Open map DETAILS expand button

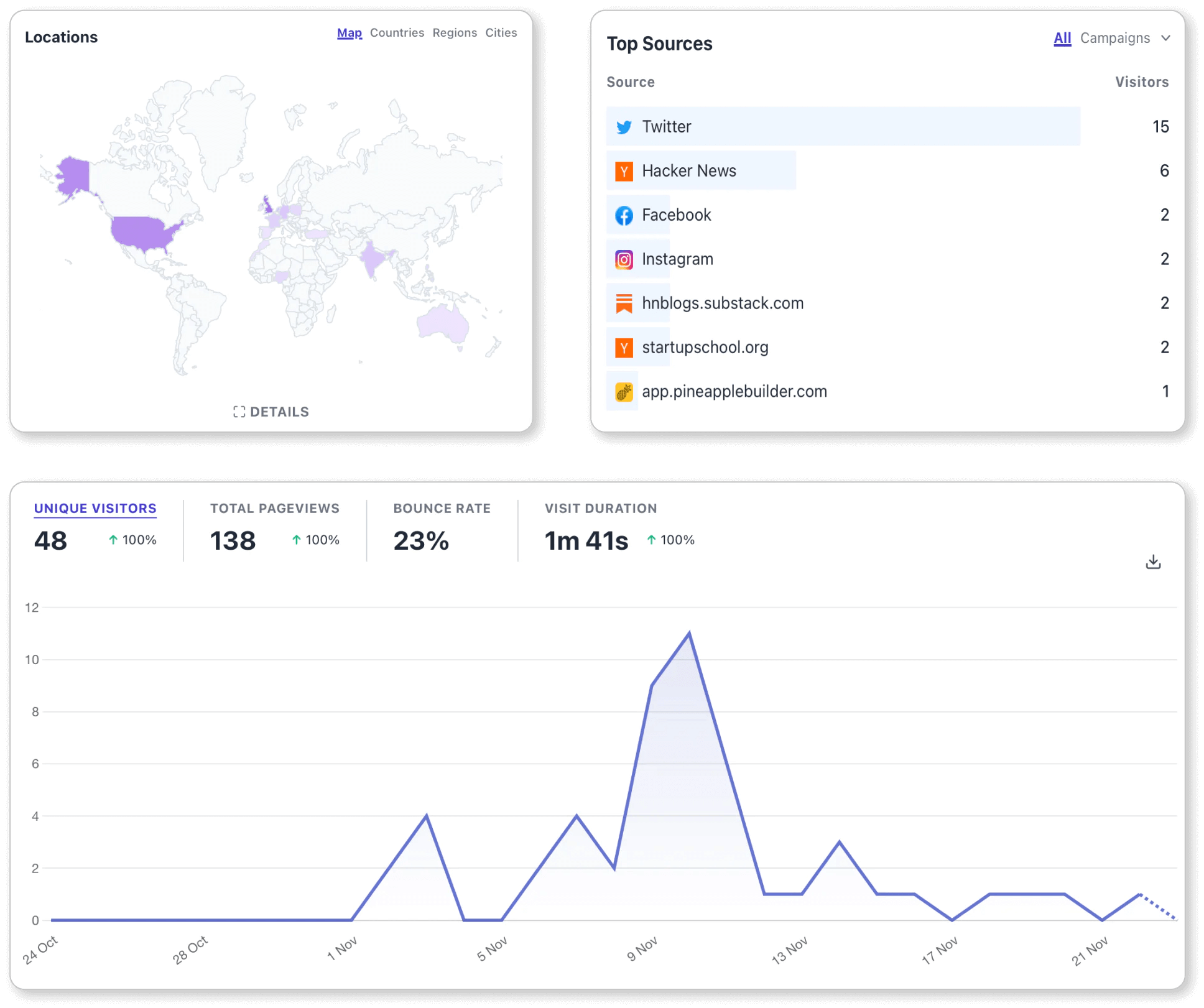(x=271, y=412)
